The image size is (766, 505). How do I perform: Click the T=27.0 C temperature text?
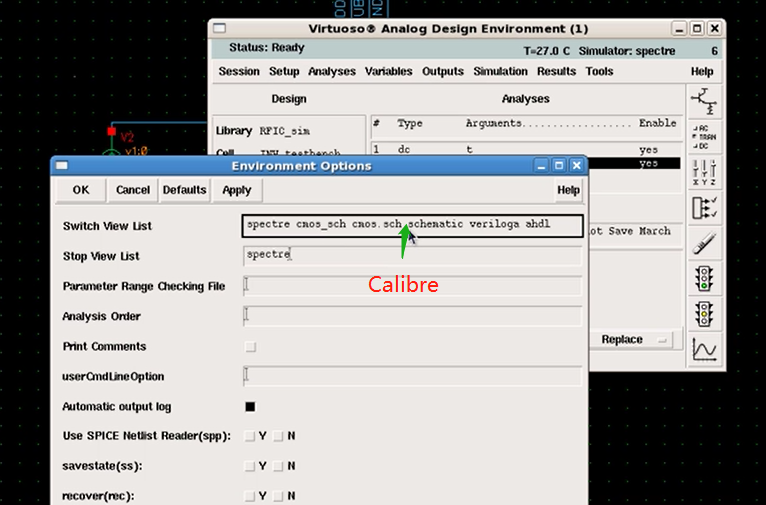[547, 51]
